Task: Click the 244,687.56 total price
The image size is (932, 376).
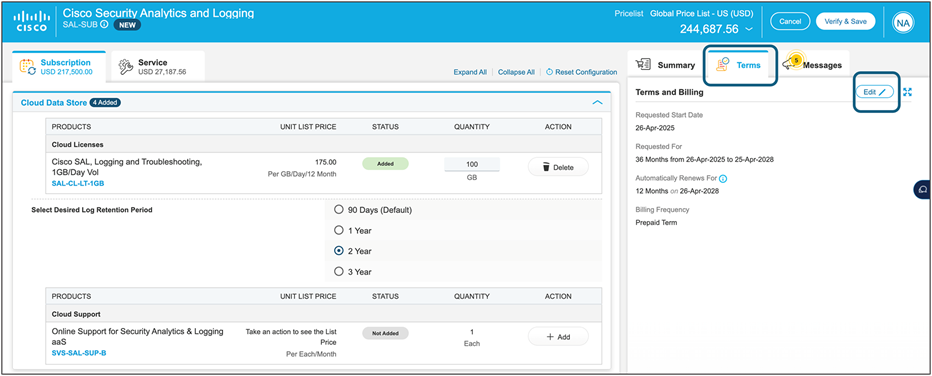Action: pos(709,29)
